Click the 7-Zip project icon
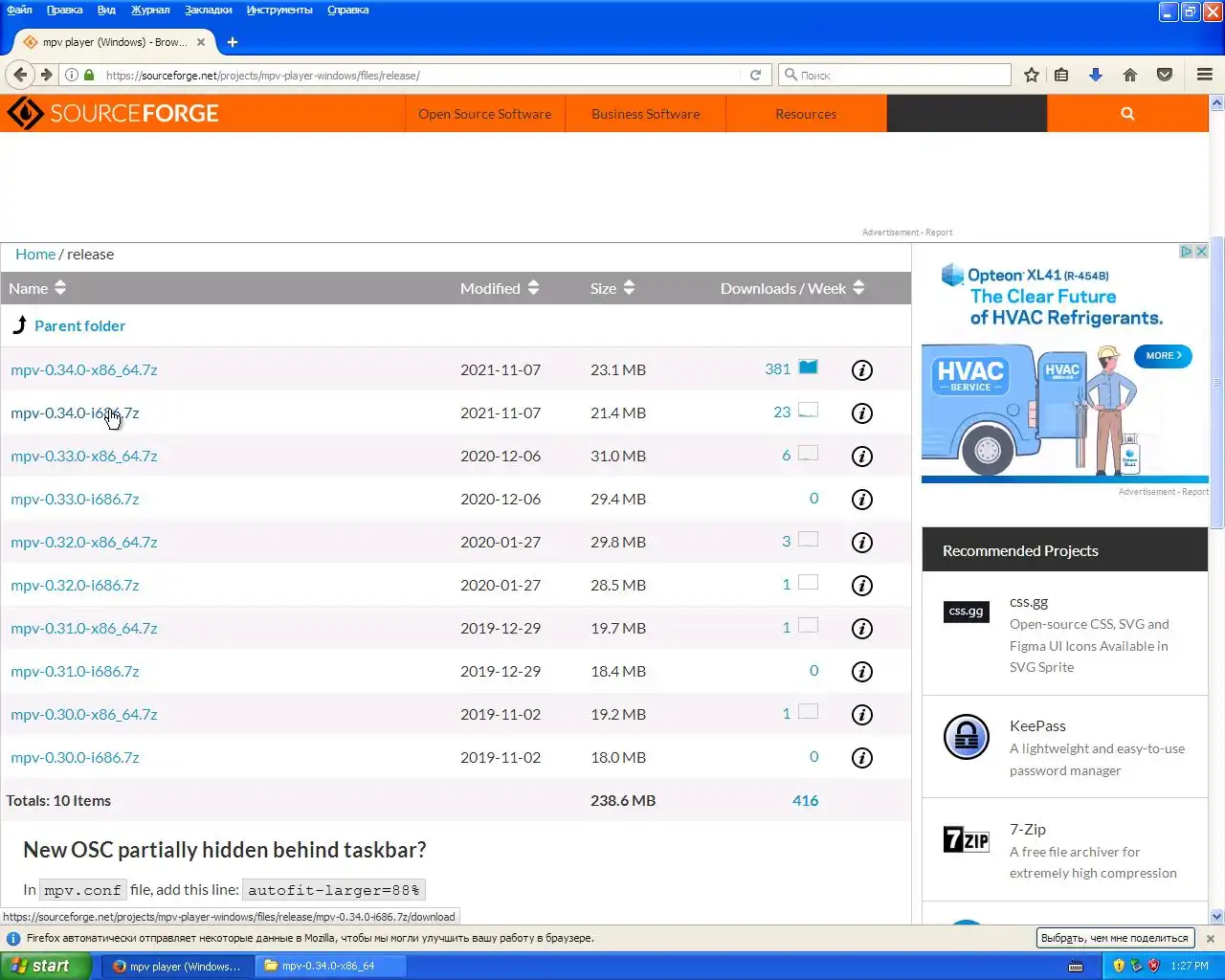This screenshot has height=980, width=1225. [967, 839]
